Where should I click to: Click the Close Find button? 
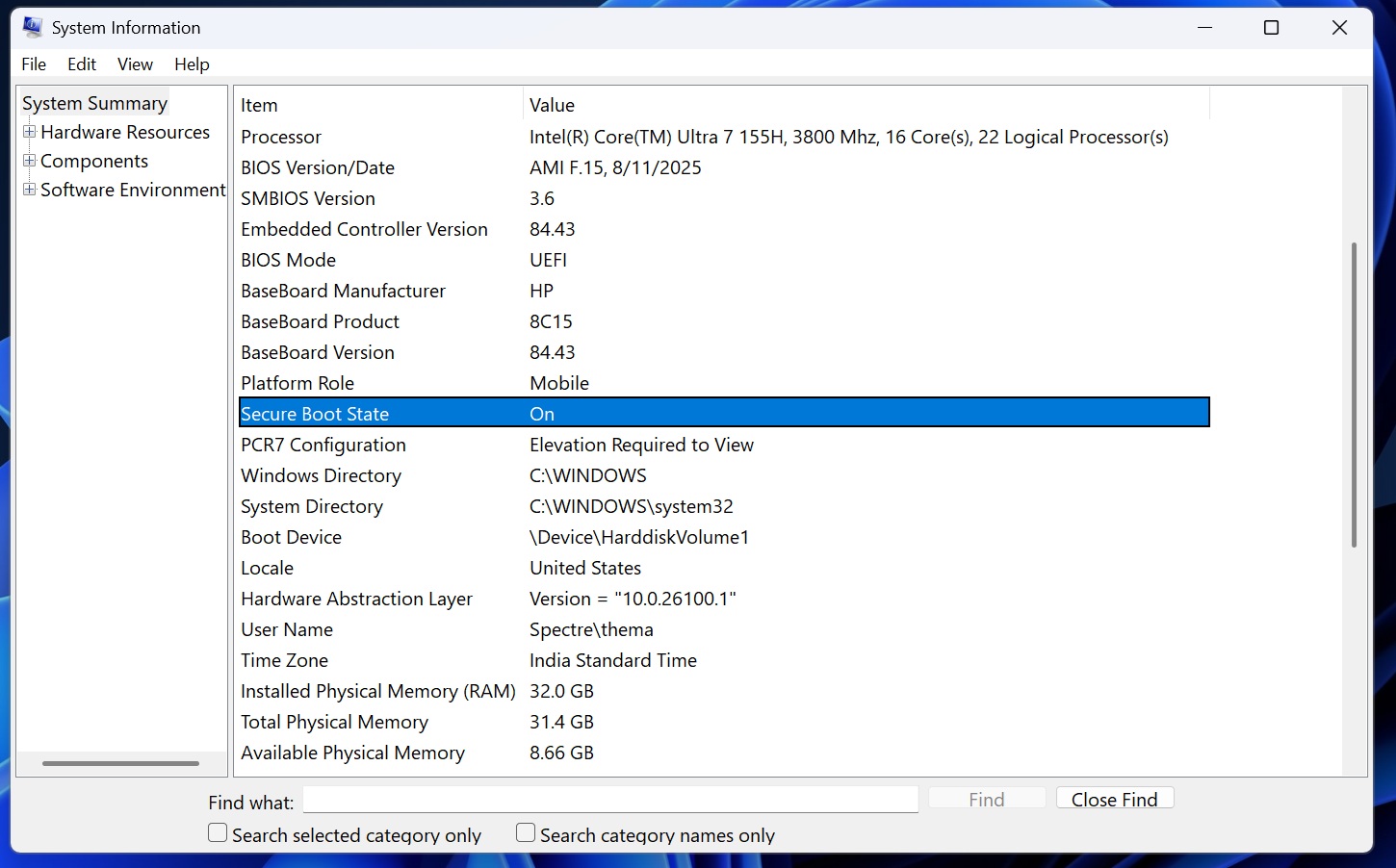[1114, 798]
